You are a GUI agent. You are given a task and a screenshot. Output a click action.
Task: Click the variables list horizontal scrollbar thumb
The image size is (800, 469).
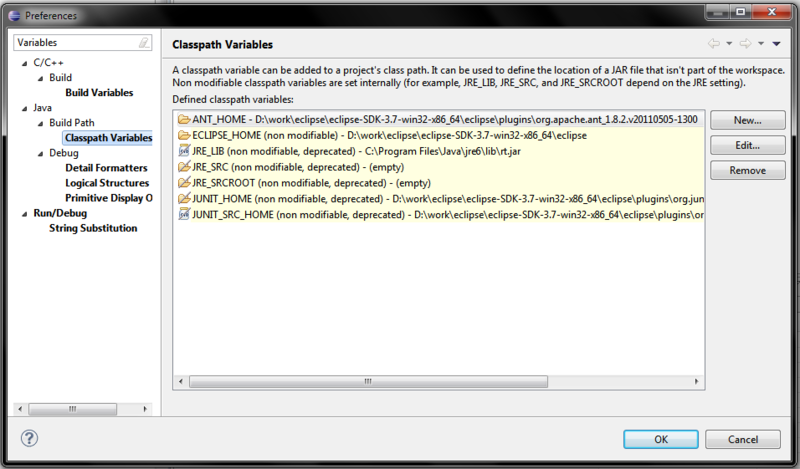[368, 381]
